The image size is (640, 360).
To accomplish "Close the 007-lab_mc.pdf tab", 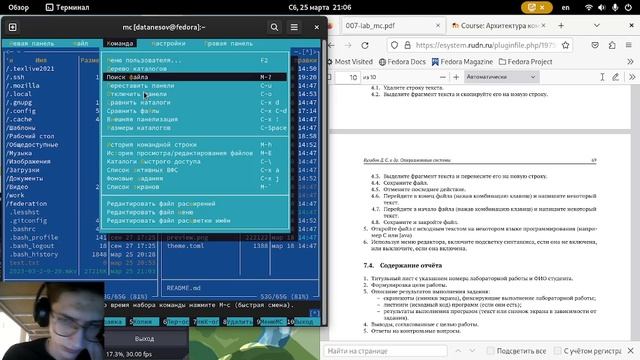I will [x=438, y=26].
